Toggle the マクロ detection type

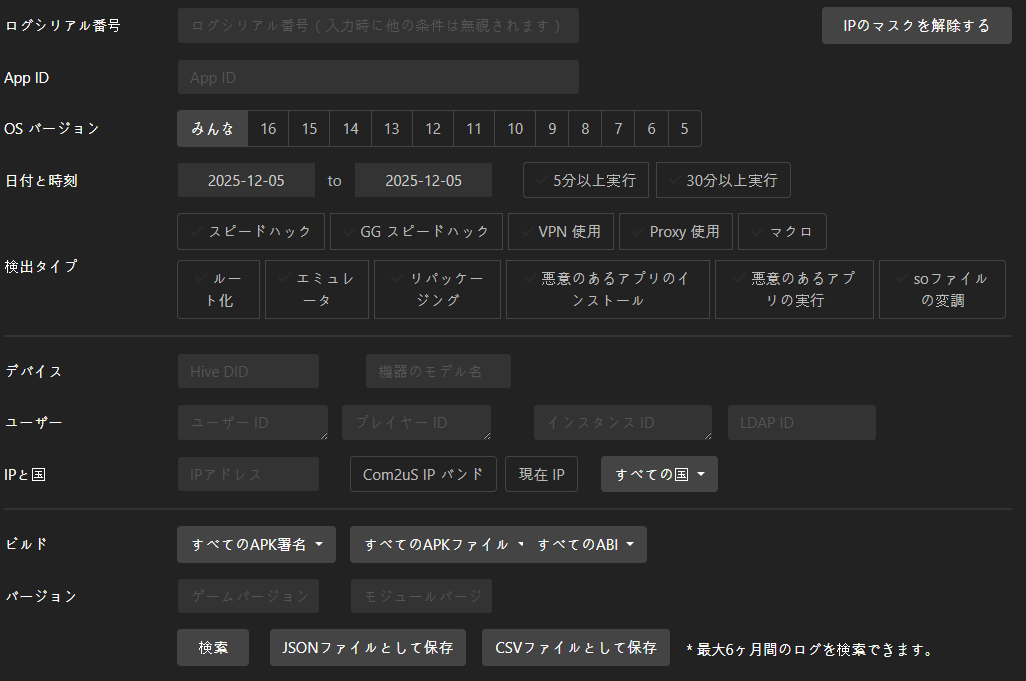click(782, 231)
